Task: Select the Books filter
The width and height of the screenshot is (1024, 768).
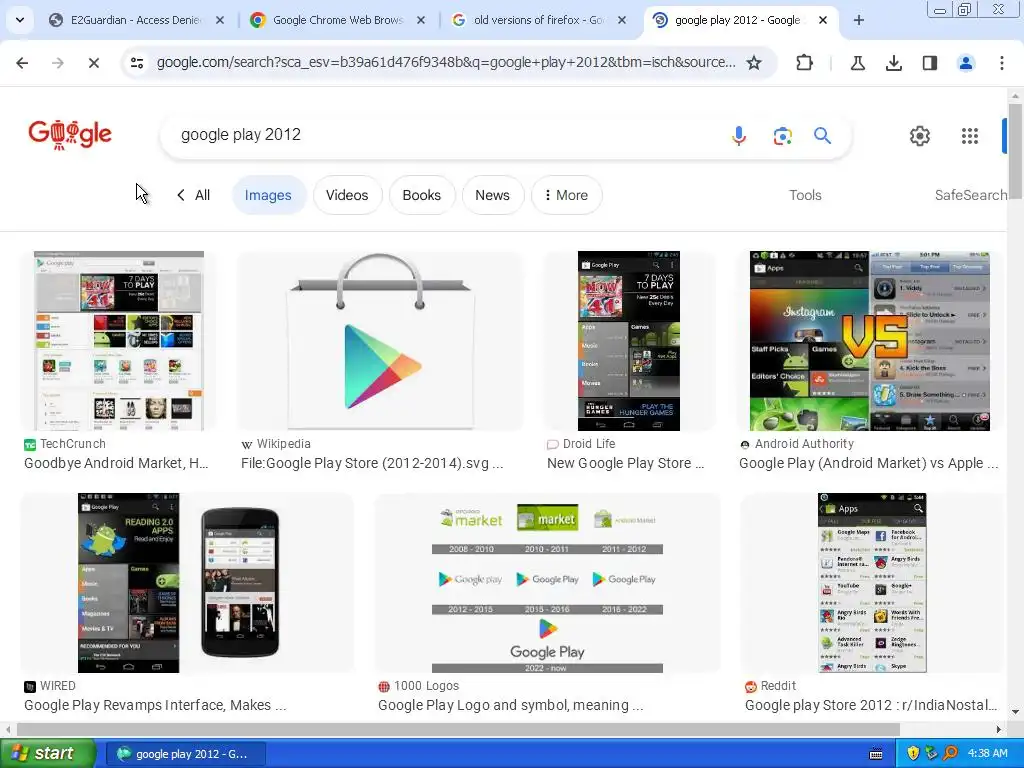Action: 422,195
